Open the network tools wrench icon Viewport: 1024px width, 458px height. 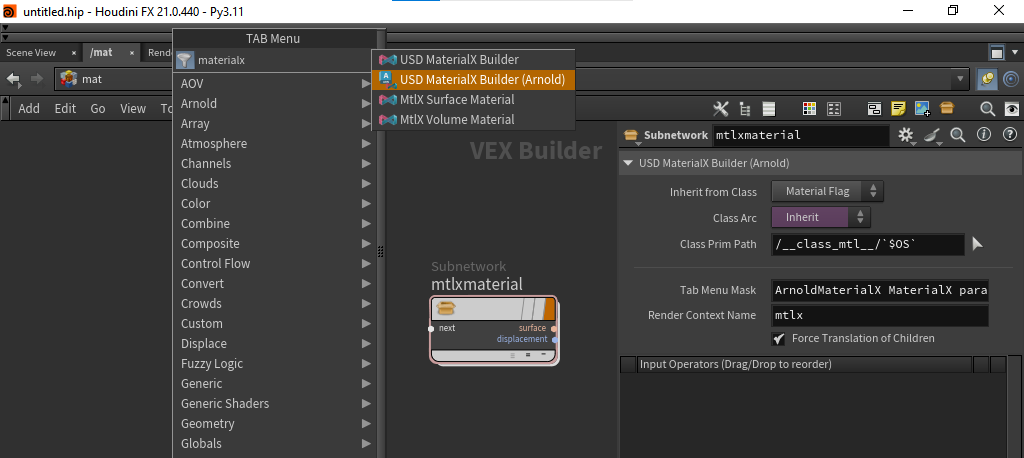721,109
